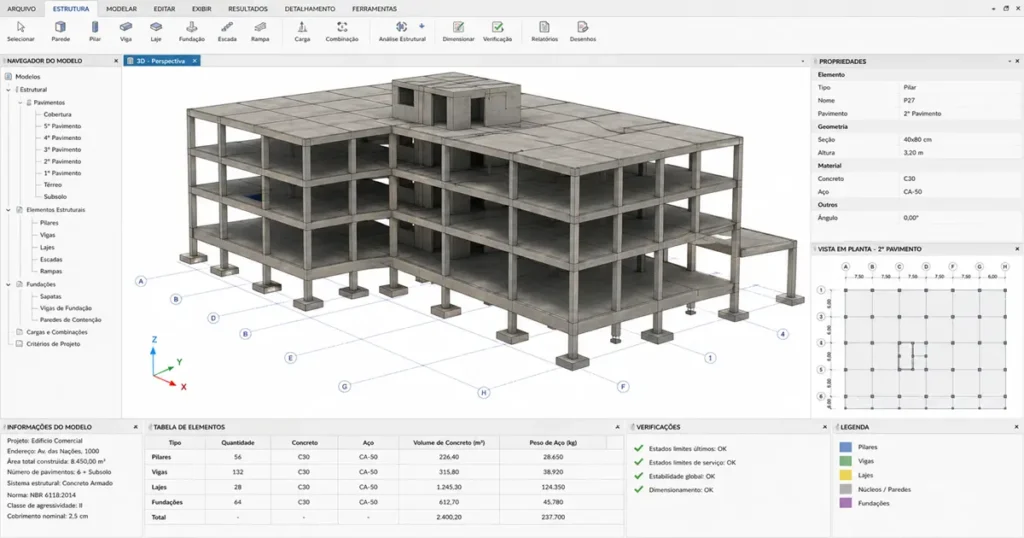Run the Verificação check icon
This screenshot has width=1024, height=538.
(498, 31)
